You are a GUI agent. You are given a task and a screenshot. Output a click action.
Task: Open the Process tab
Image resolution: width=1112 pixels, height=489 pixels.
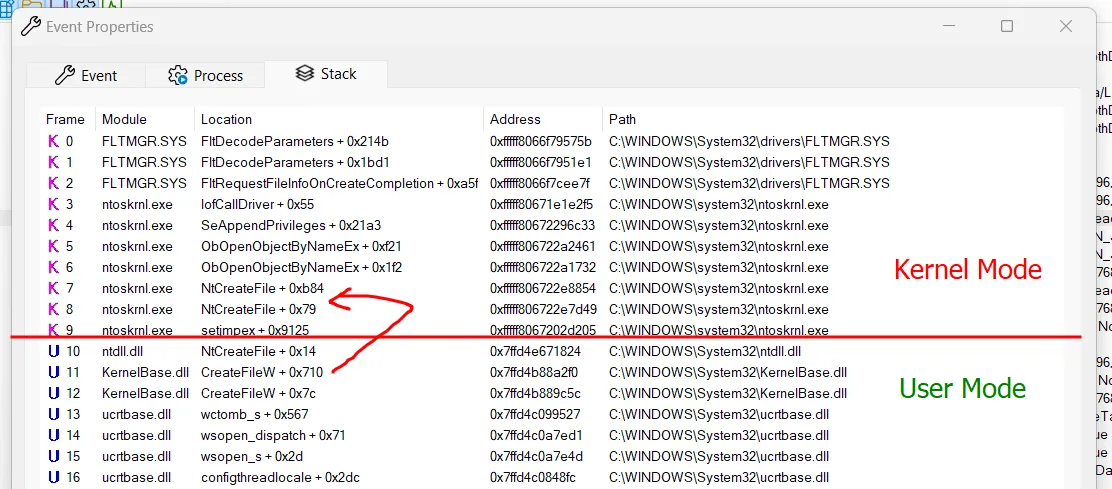coord(206,75)
